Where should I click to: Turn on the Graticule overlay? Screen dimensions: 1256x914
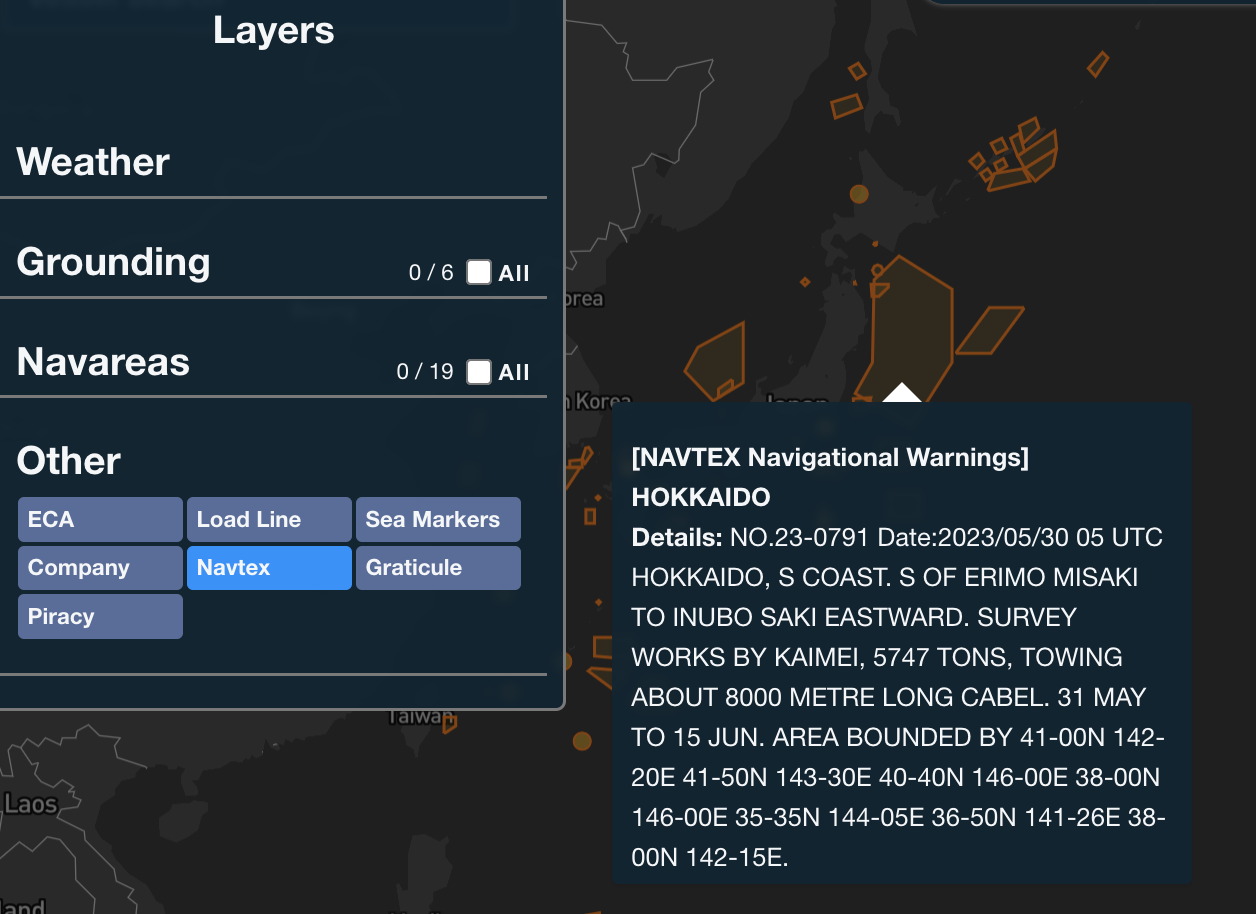click(437, 567)
